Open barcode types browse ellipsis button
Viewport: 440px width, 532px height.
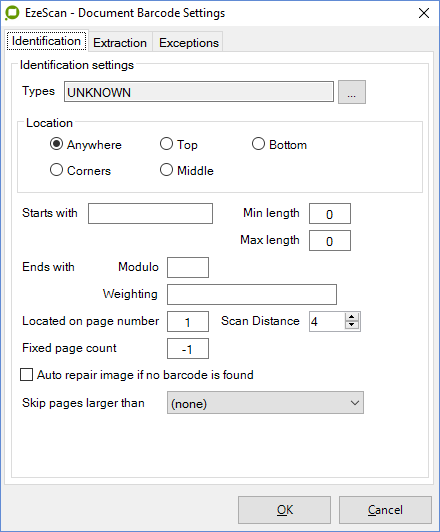point(352,92)
